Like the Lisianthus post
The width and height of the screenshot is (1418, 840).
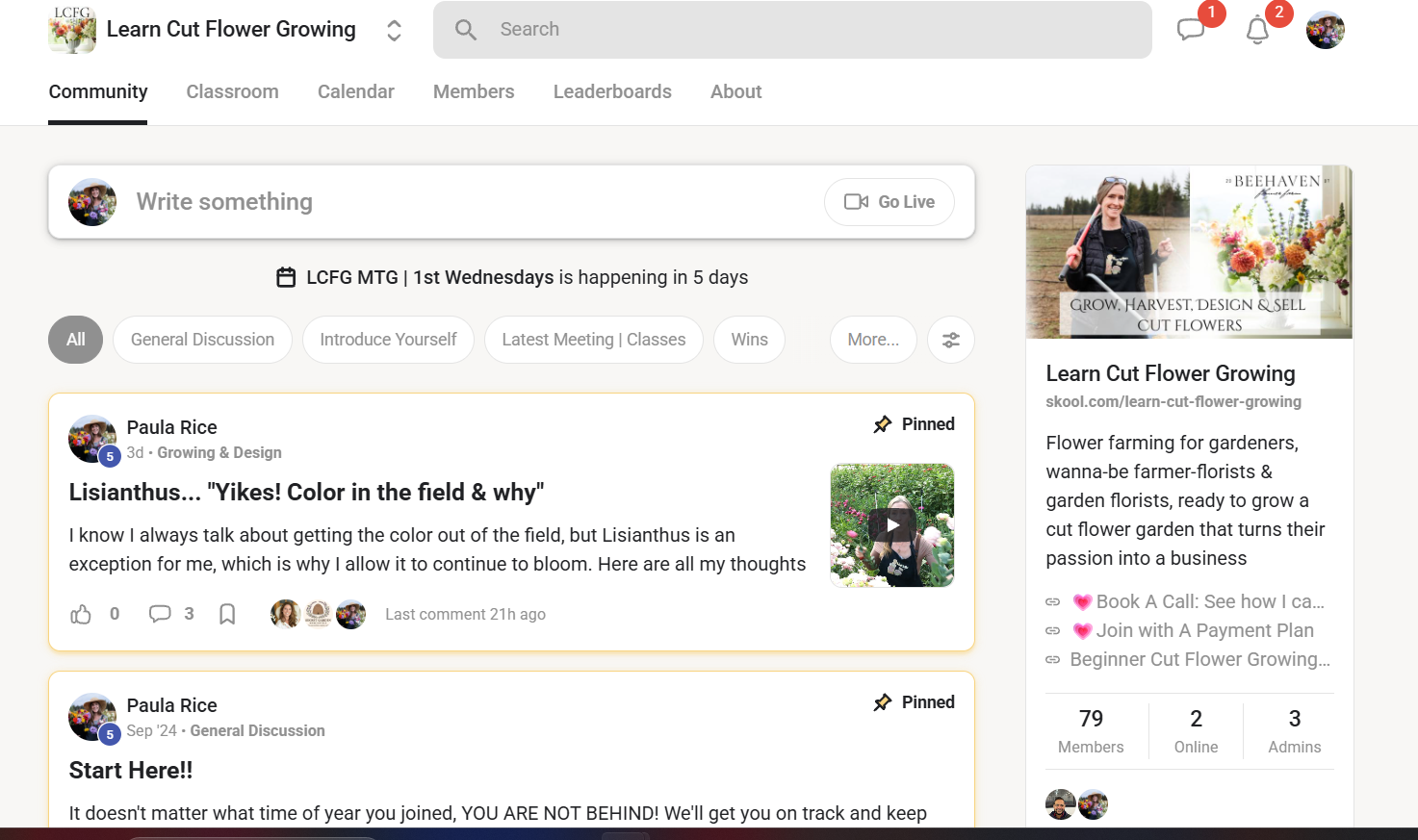[x=81, y=614]
